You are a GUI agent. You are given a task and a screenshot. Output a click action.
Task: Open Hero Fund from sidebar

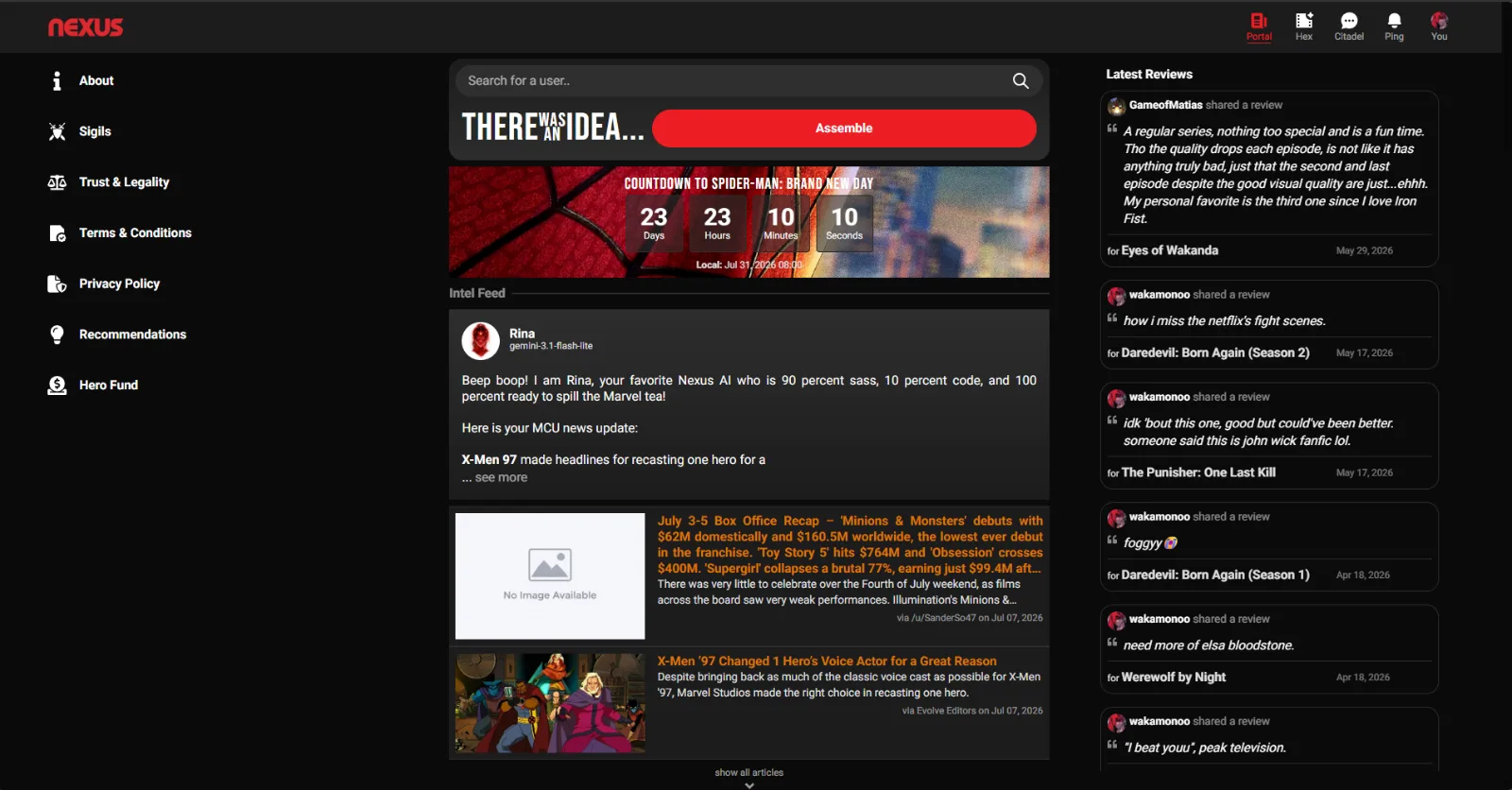tap(109, 386)
